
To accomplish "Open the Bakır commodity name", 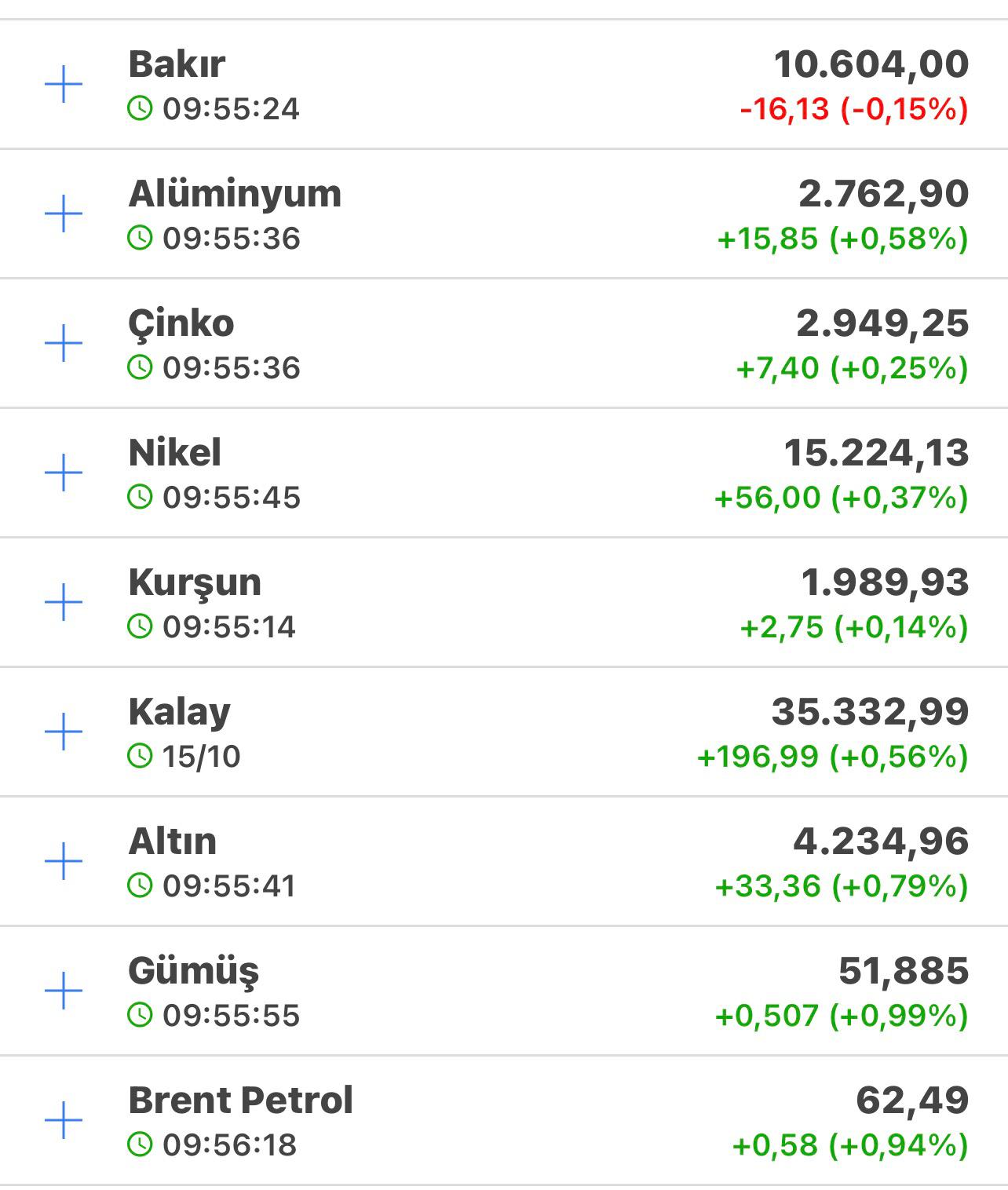I will 177,64.
